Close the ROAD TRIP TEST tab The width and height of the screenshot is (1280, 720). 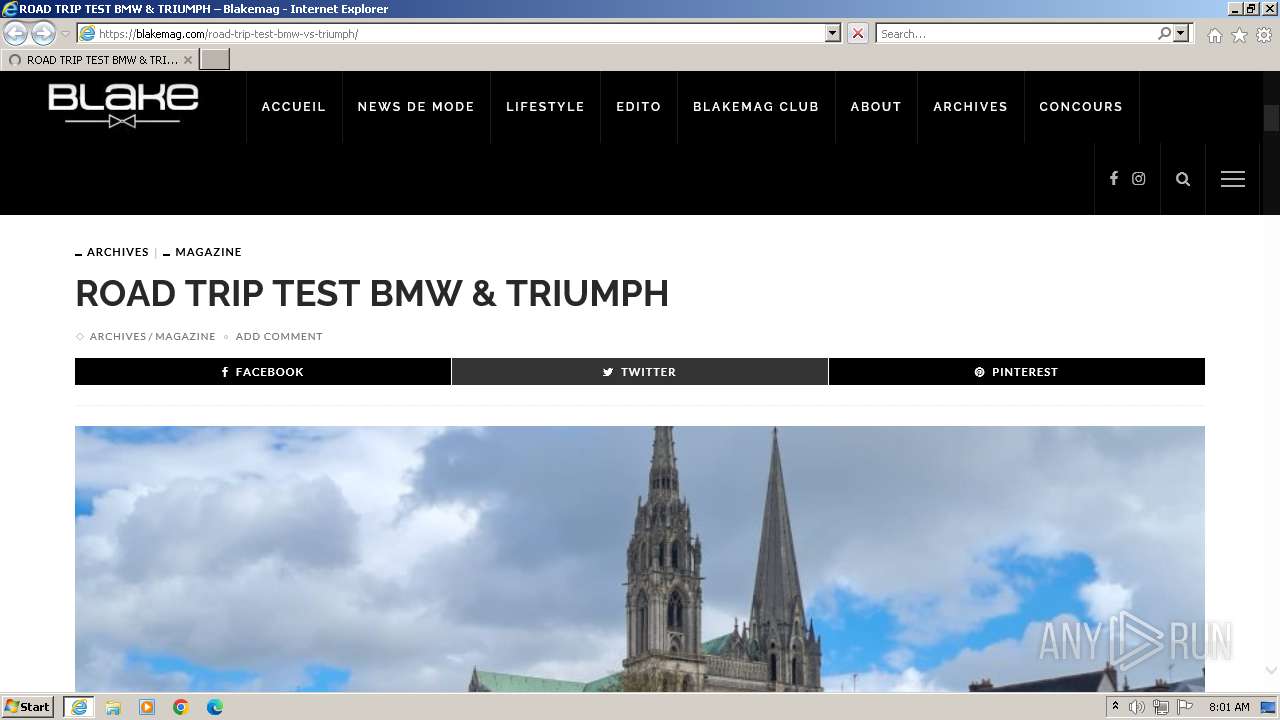(x=187, y=60)
